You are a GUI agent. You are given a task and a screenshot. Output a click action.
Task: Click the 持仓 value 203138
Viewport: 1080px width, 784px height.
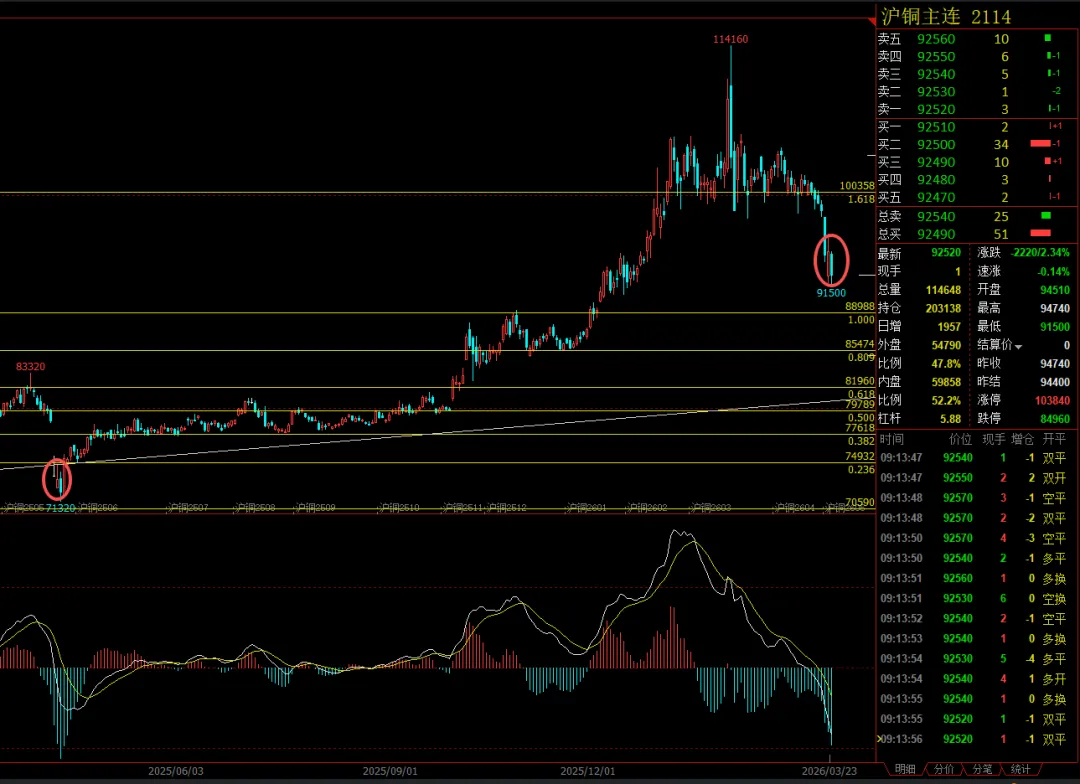[943, 309]
